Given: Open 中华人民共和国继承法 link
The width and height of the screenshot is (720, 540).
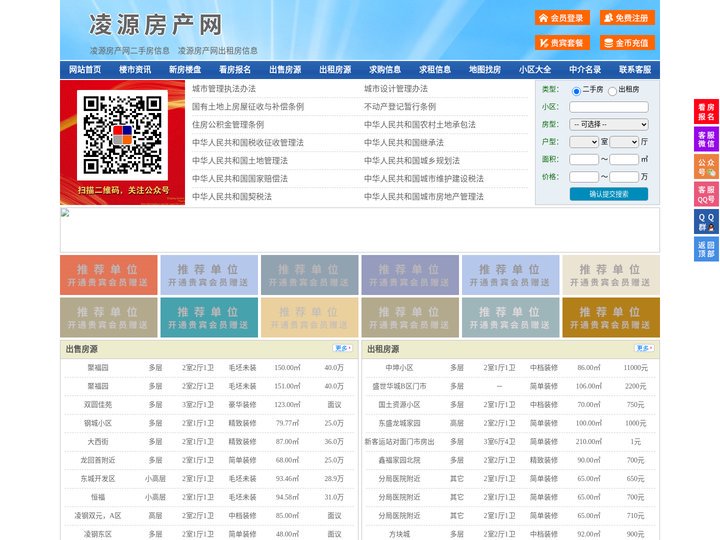Looking at the screenshot, I should tap(404, 142).
